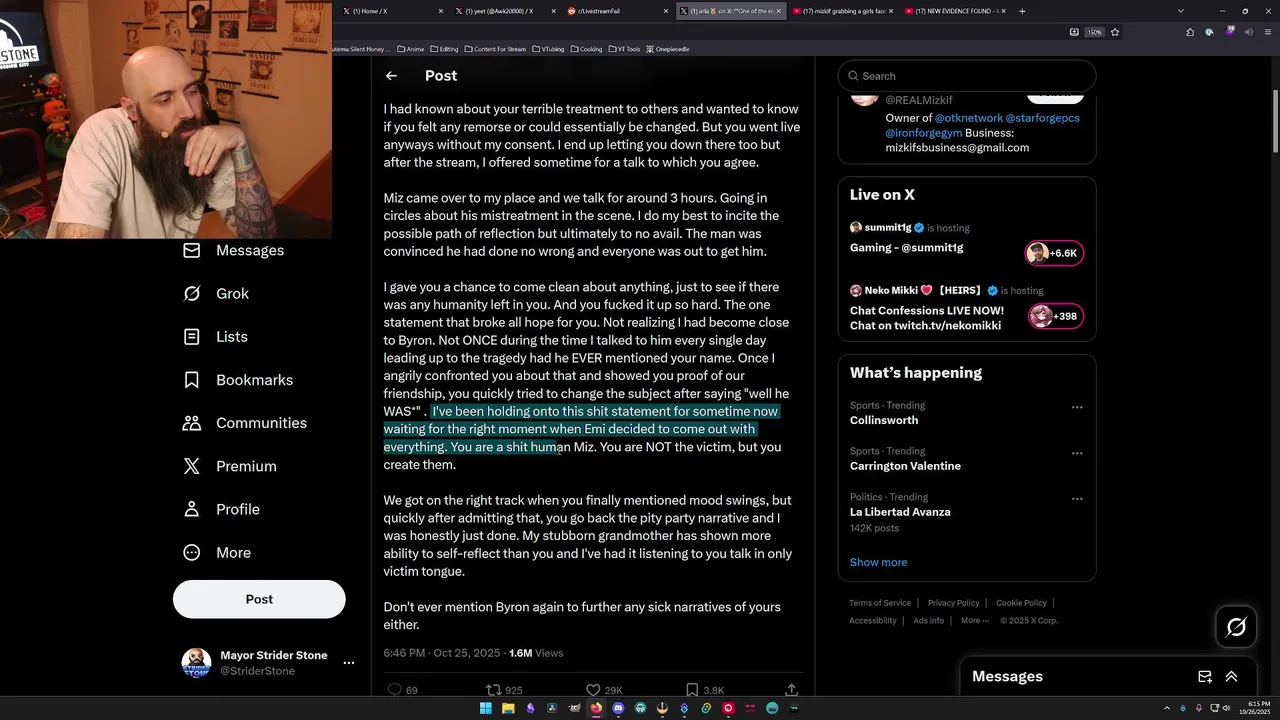Open Lists in the sidebar

(x=215, y=337)
